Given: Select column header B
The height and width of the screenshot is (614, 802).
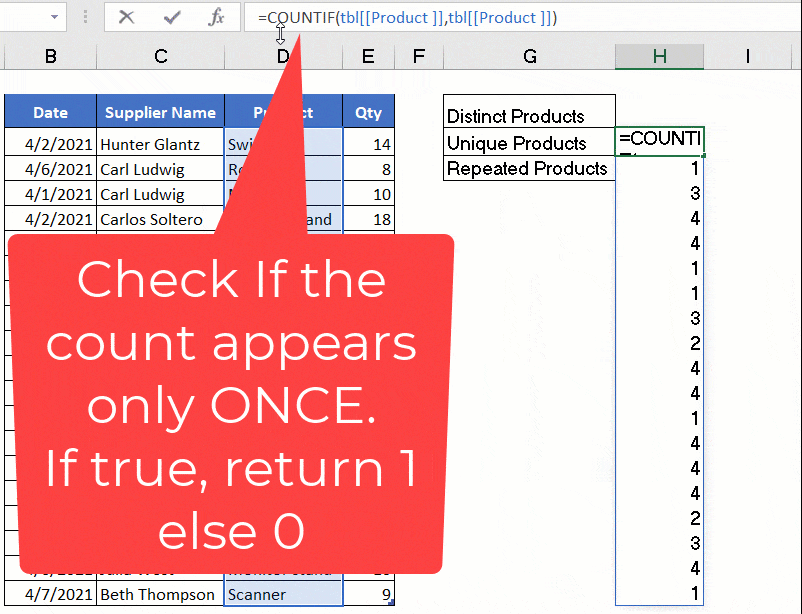Looking at the screenshot, I should pyautogui.click(x=50, y=57).
